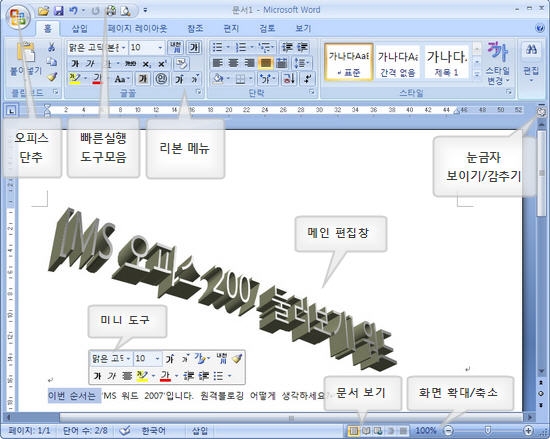
Task: Increase indent in the ribbon paragraph group
Action: [x=302, y=47]
